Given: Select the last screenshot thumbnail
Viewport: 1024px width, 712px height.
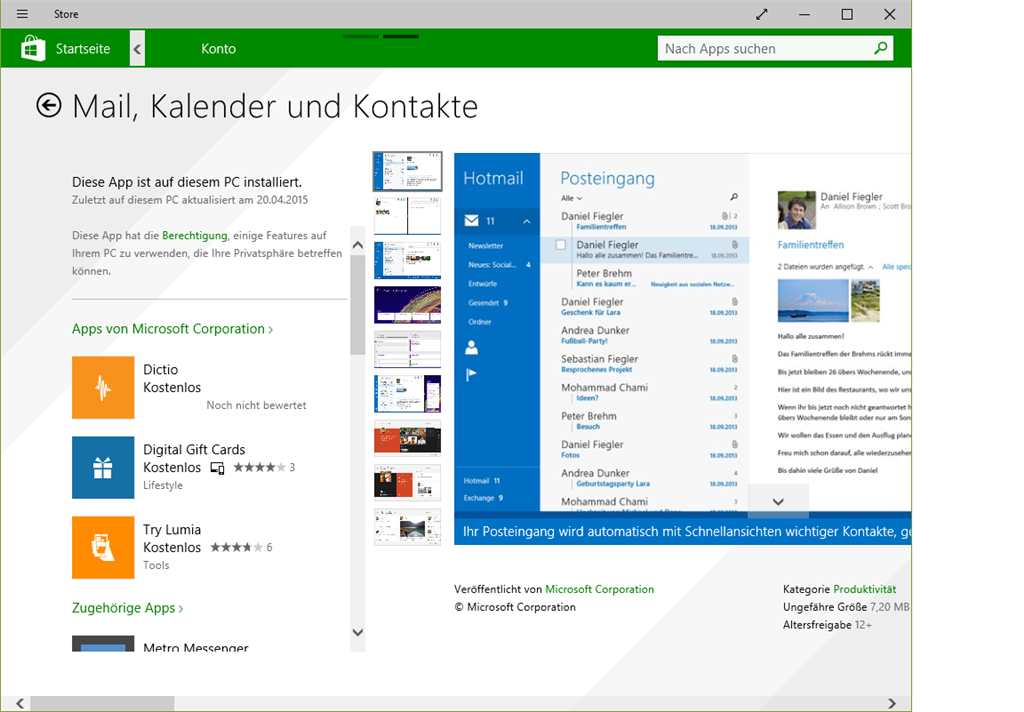Looking at the screenshot, I should [408, 526].
